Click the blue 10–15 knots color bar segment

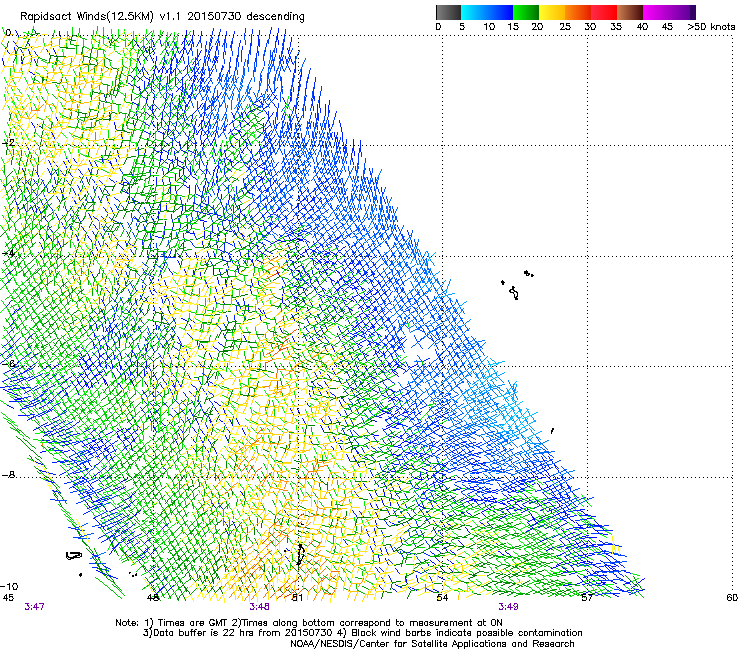[500, 12]
